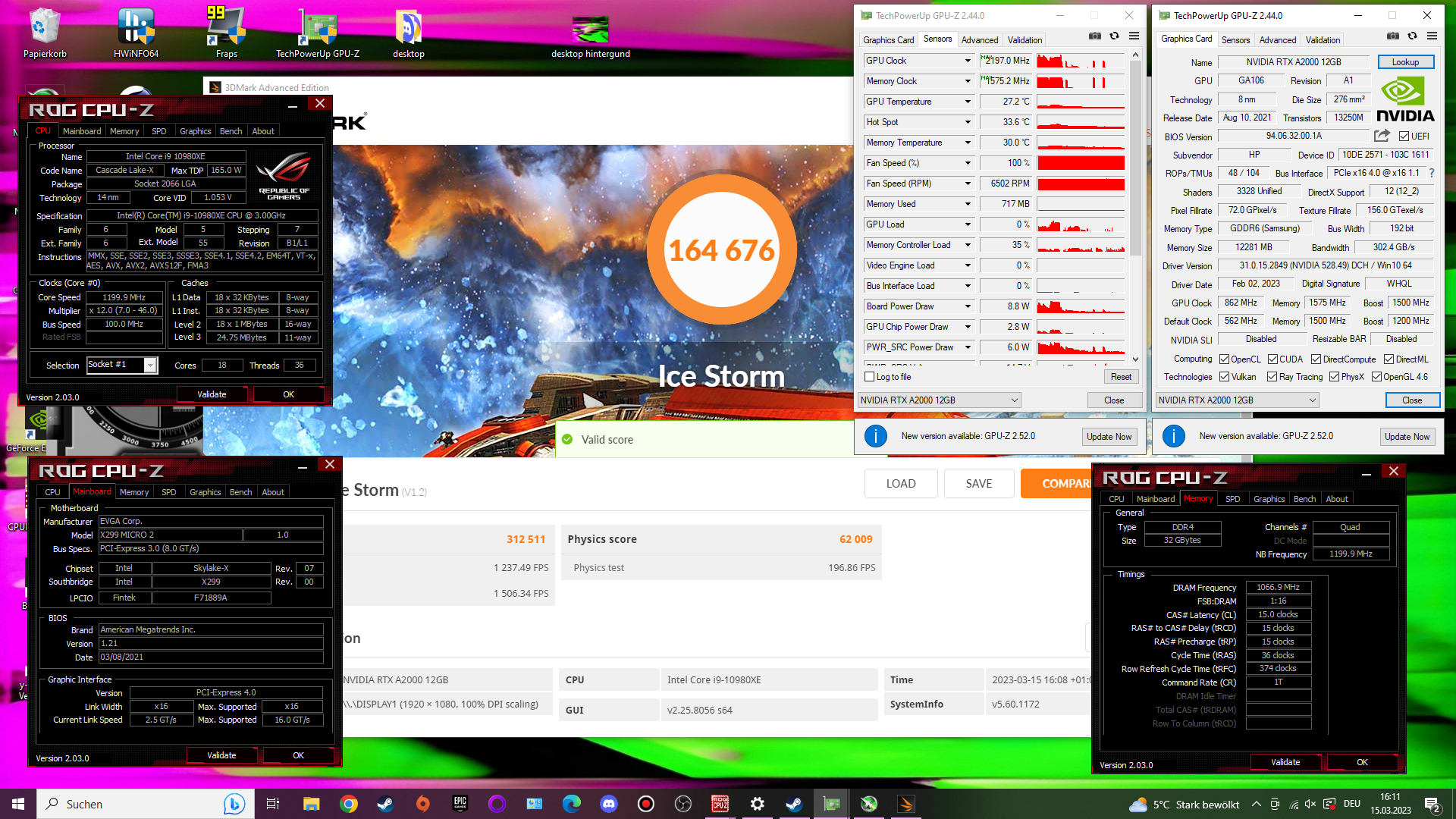Open hamburger menu in GPU-Z Sensors window
Viewport: 1456px width, 819px height.
click(x=1134, y=36)
